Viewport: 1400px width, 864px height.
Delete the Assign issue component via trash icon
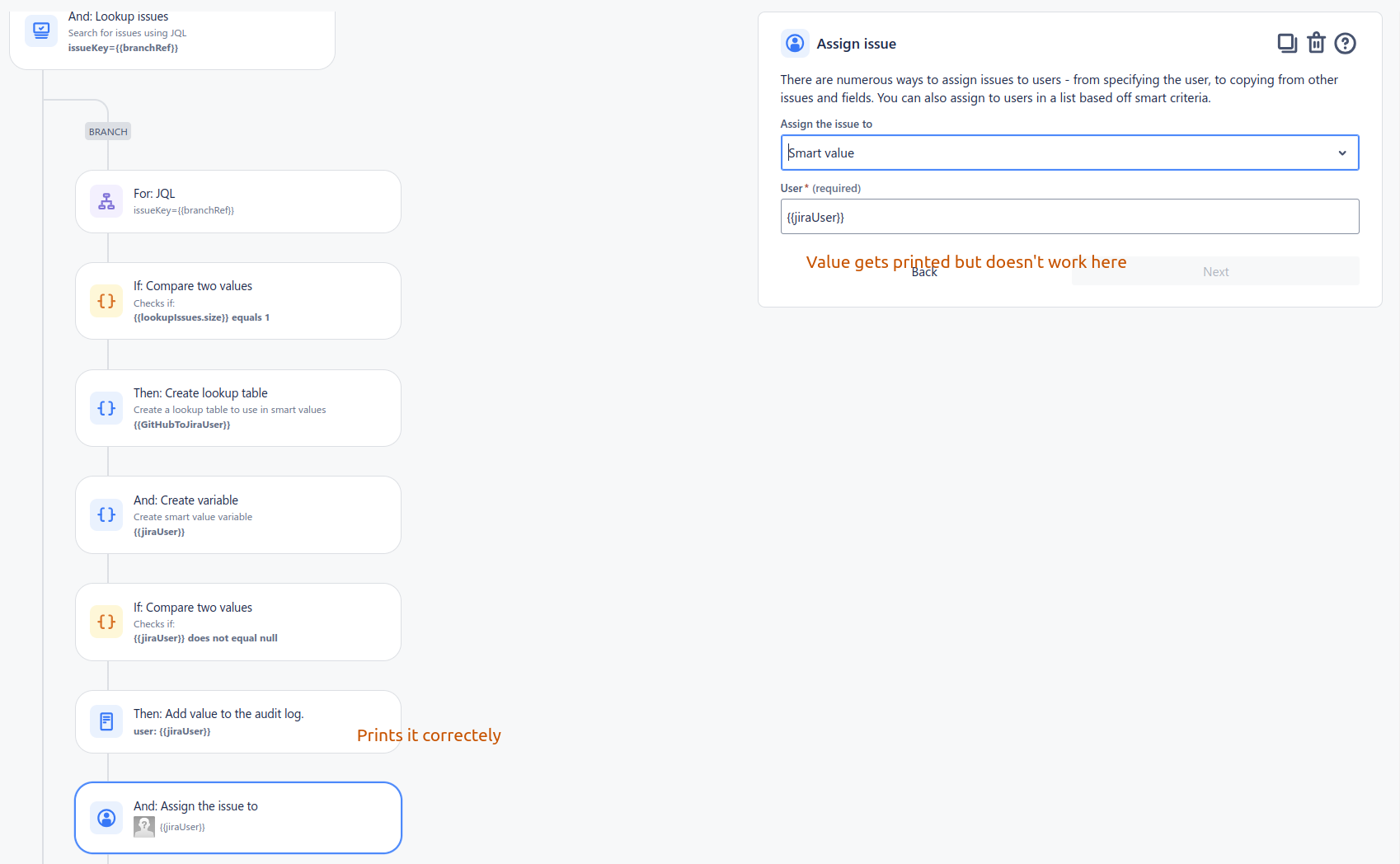pos(1316,43)
